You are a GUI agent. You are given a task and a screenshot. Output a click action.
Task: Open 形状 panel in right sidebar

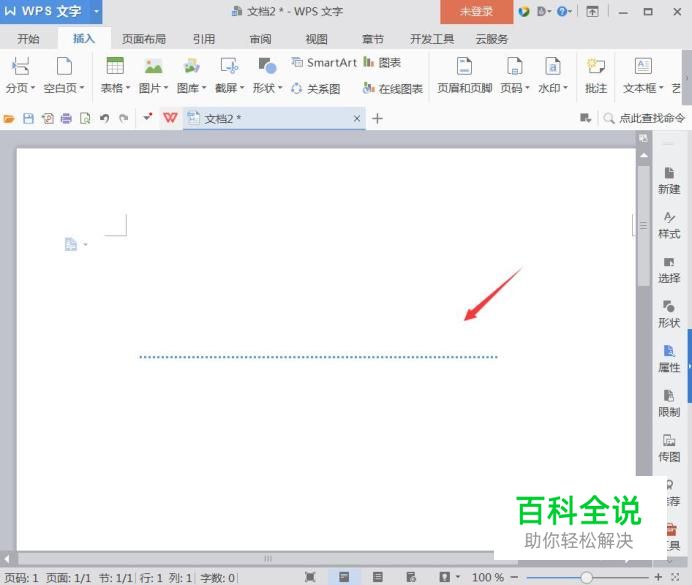click(x=669, y=315)
